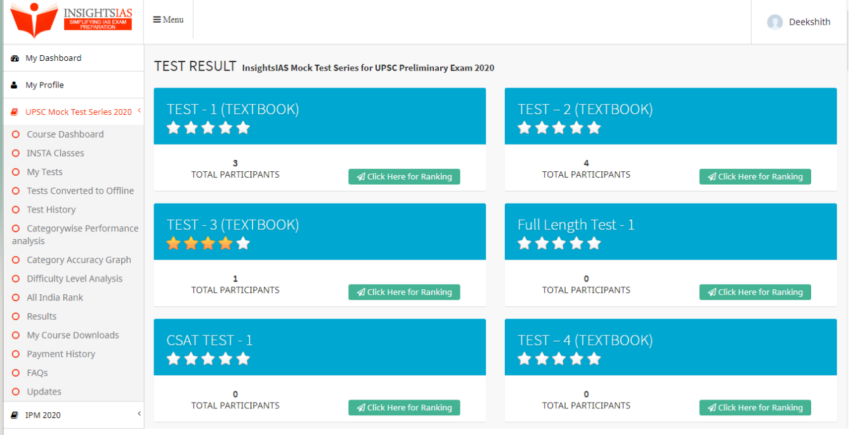This screenshot has width=860, height=435.
Task: Click the InsightsIAS logo
Action: point(71,20)
